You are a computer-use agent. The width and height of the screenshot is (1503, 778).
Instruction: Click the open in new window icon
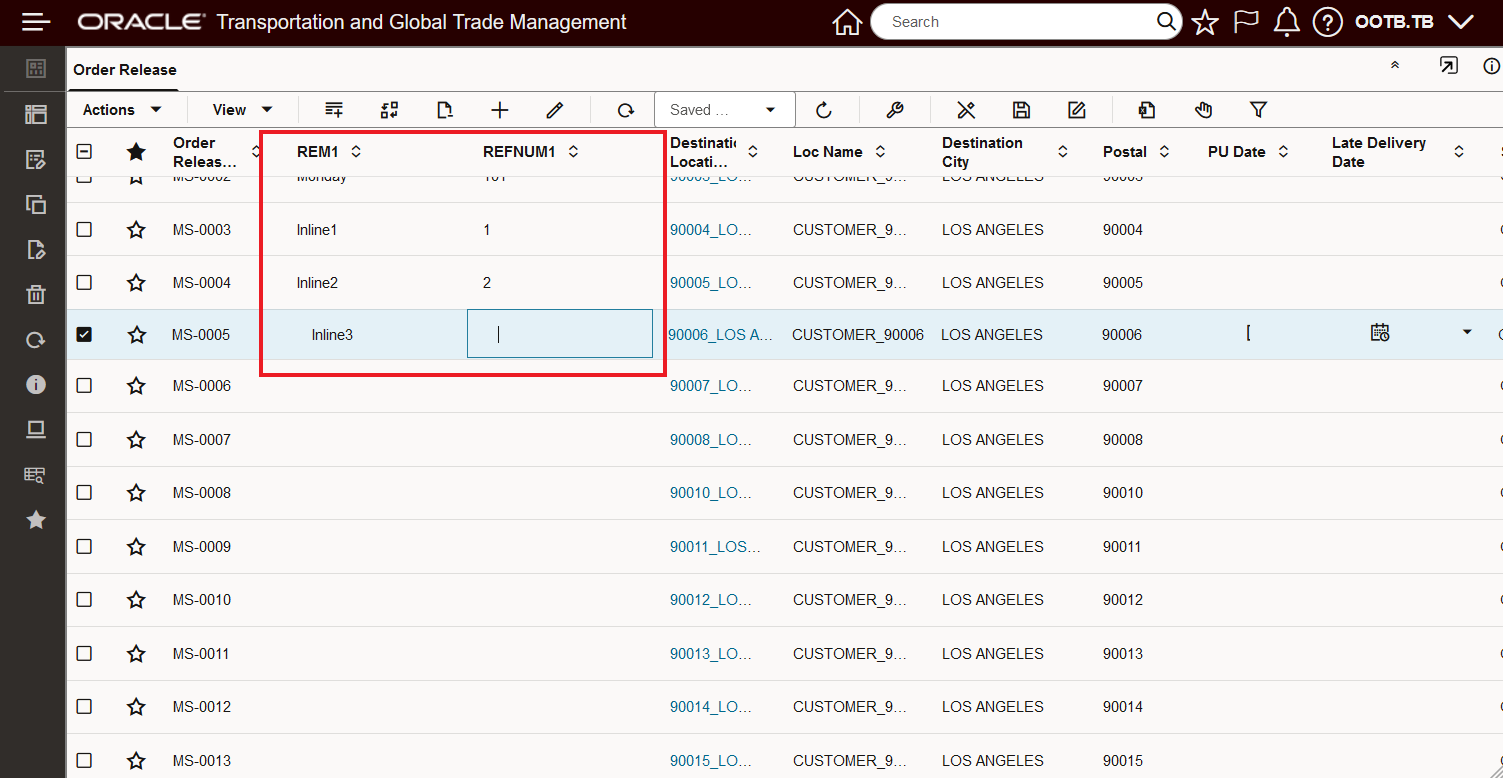pyautogui.click(x=1448, y=66)
